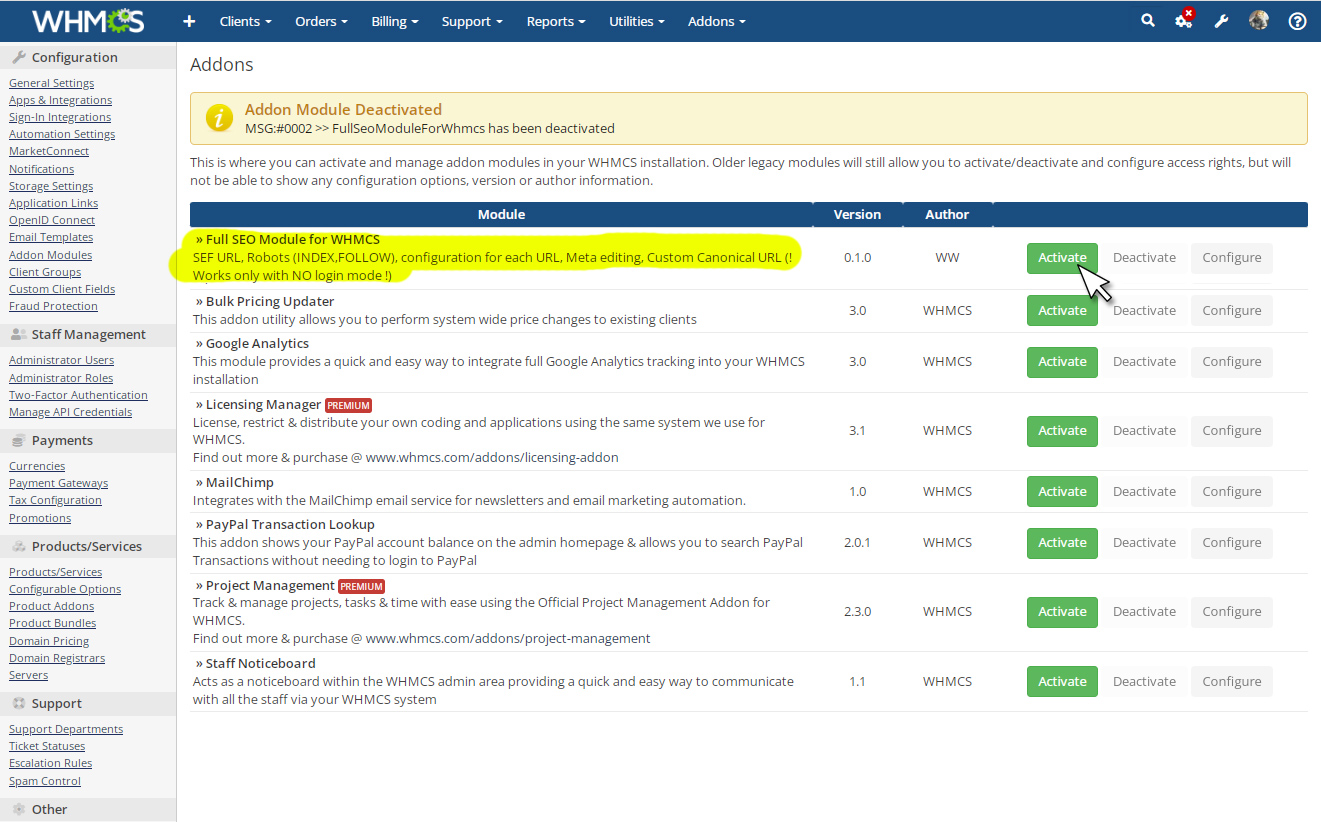Open the Addons dropdown menu
Image resolution: width=1321 pixels, height=822 pixels.
point(717,21)
